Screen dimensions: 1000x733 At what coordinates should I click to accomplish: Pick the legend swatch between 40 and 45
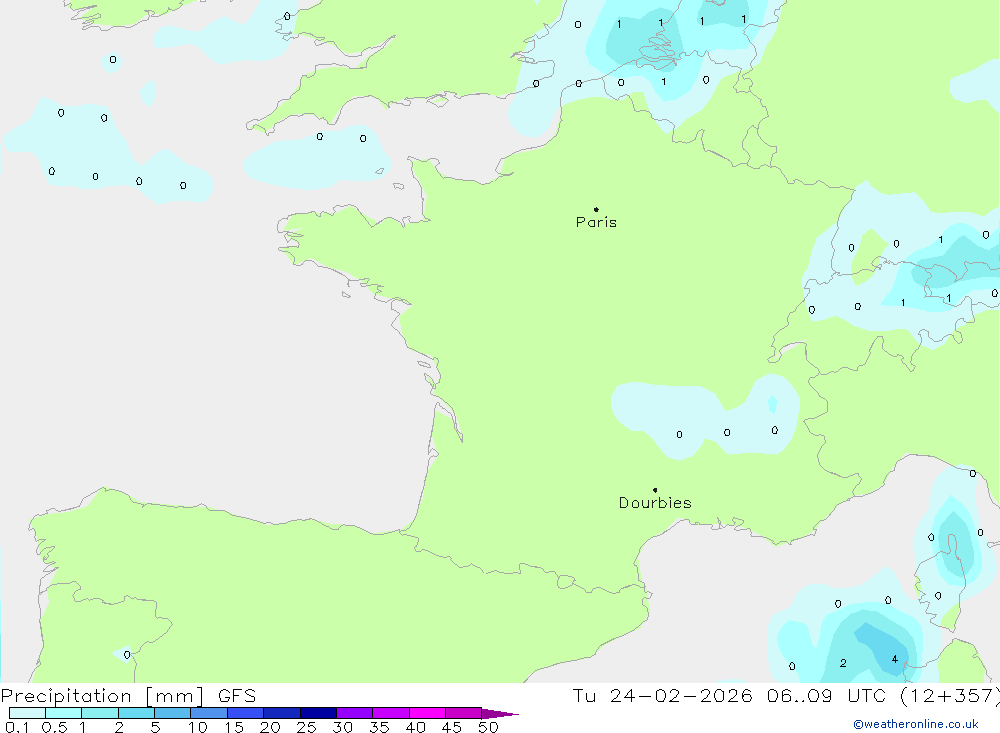[427, 713]
